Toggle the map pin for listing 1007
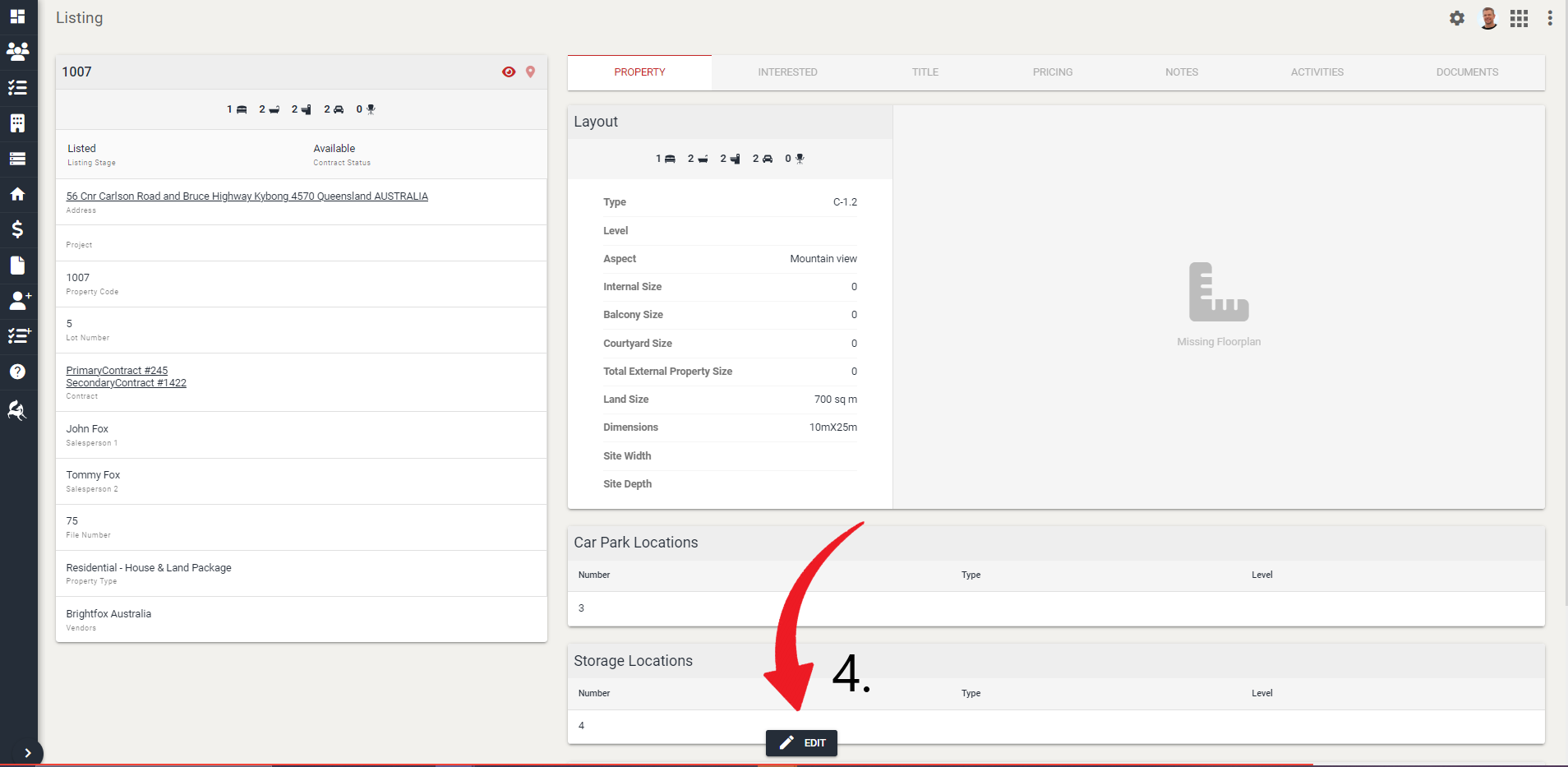Image resolution: width=1568 pixels, height=767 pixels. click(531, 72)
